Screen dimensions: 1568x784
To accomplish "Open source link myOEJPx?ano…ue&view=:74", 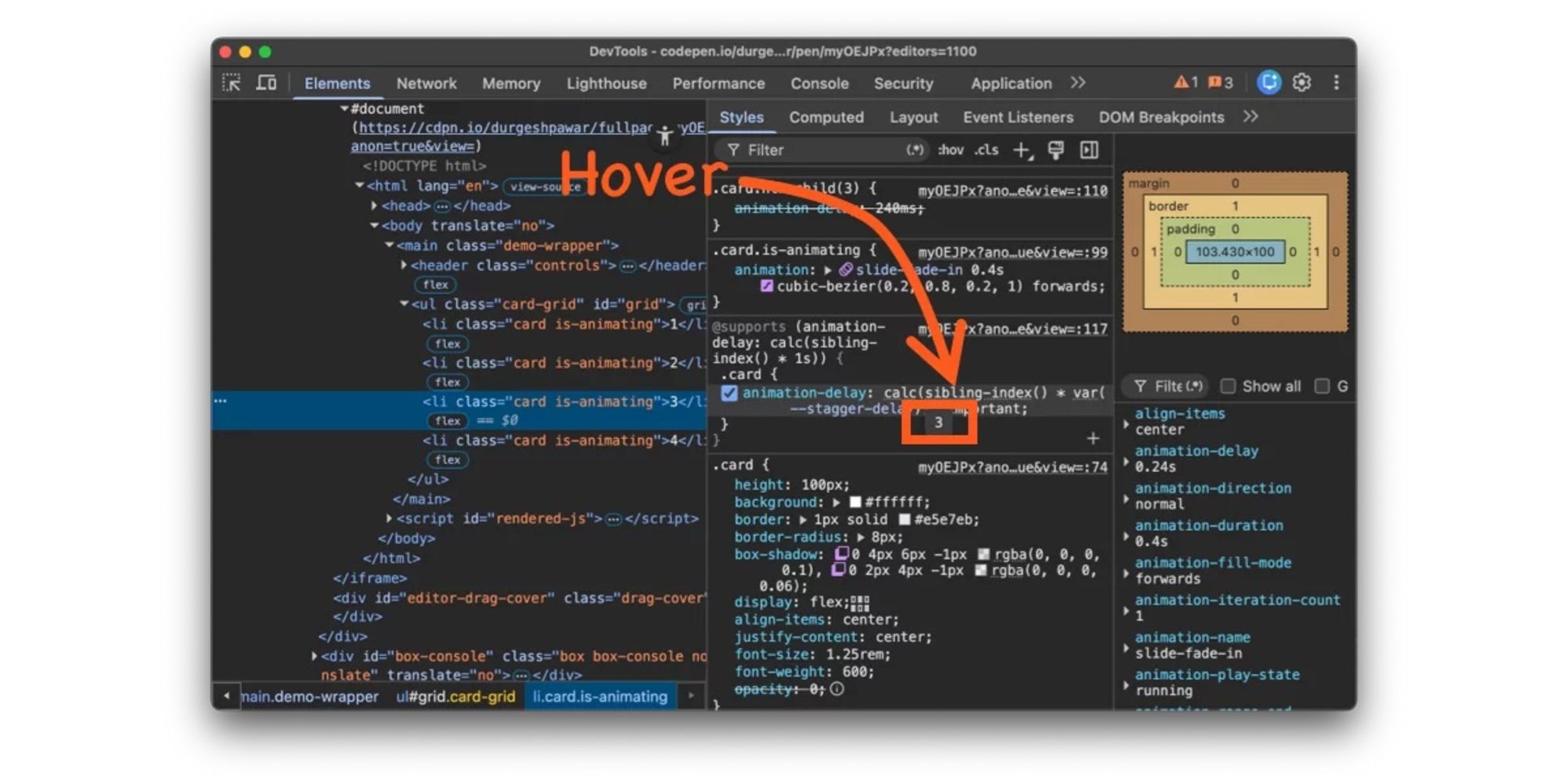I will click(1012, 467).
